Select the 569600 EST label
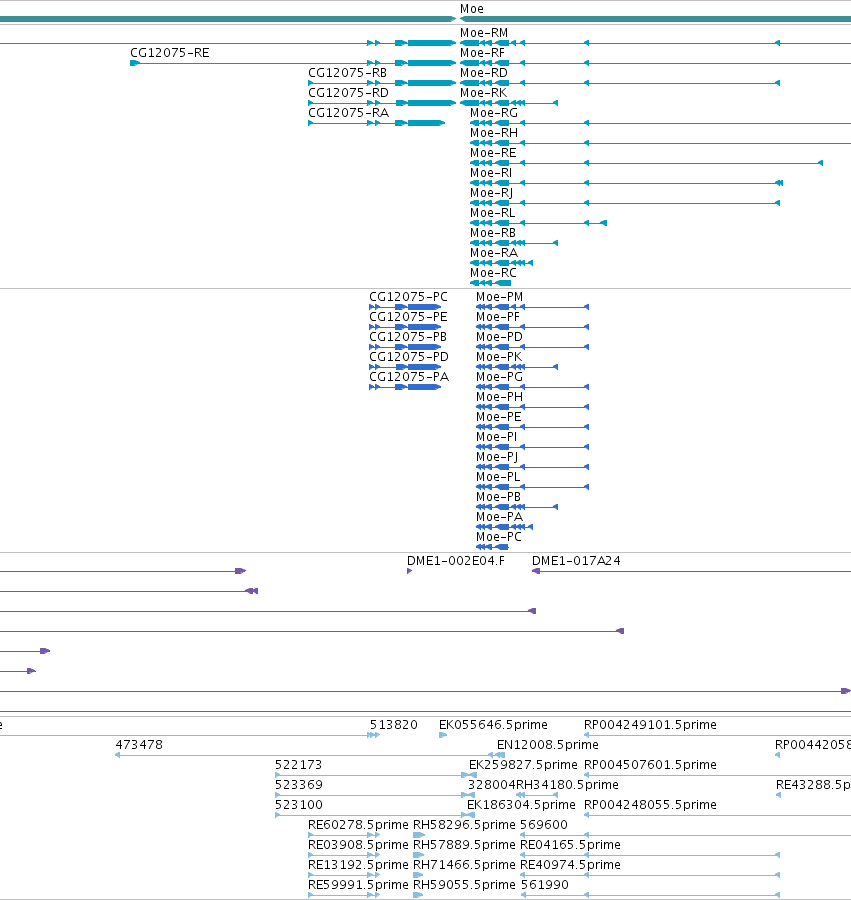 [544, 825]
